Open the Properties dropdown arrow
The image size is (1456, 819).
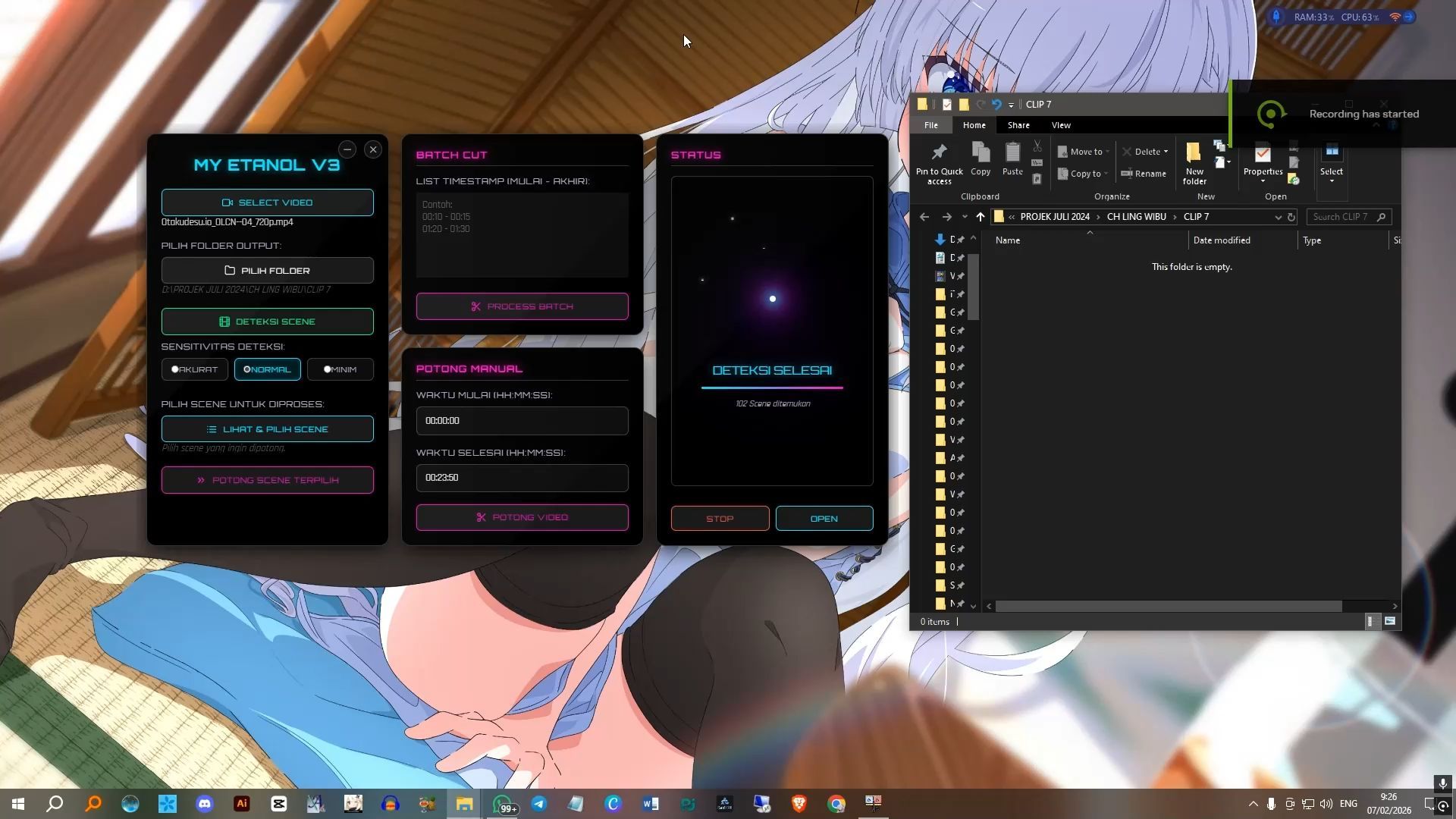click(1263, 181)
